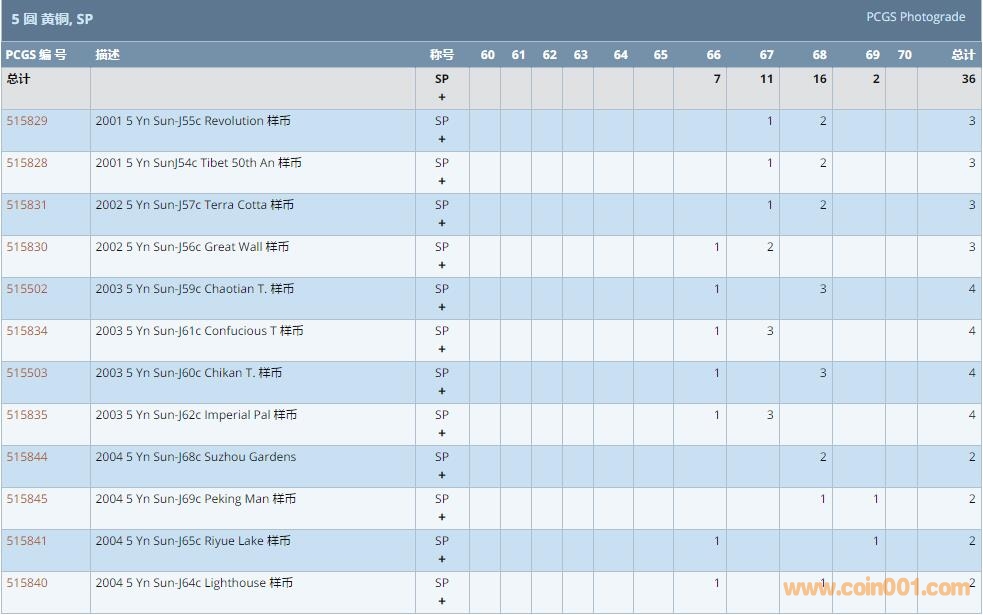This screenshot has width=983, height=615.
Task: Open the 515831 Terra Cotta coin link
Action: (27, 205)
